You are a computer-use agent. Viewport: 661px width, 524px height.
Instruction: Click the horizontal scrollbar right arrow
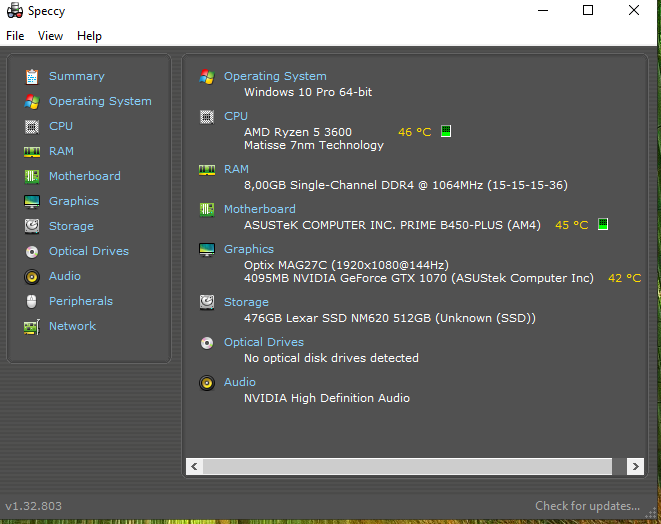[x=635, y=466]
